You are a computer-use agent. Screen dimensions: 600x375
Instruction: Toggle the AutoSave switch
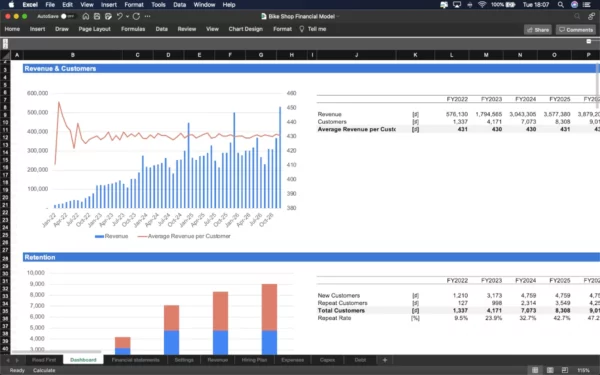67,16
